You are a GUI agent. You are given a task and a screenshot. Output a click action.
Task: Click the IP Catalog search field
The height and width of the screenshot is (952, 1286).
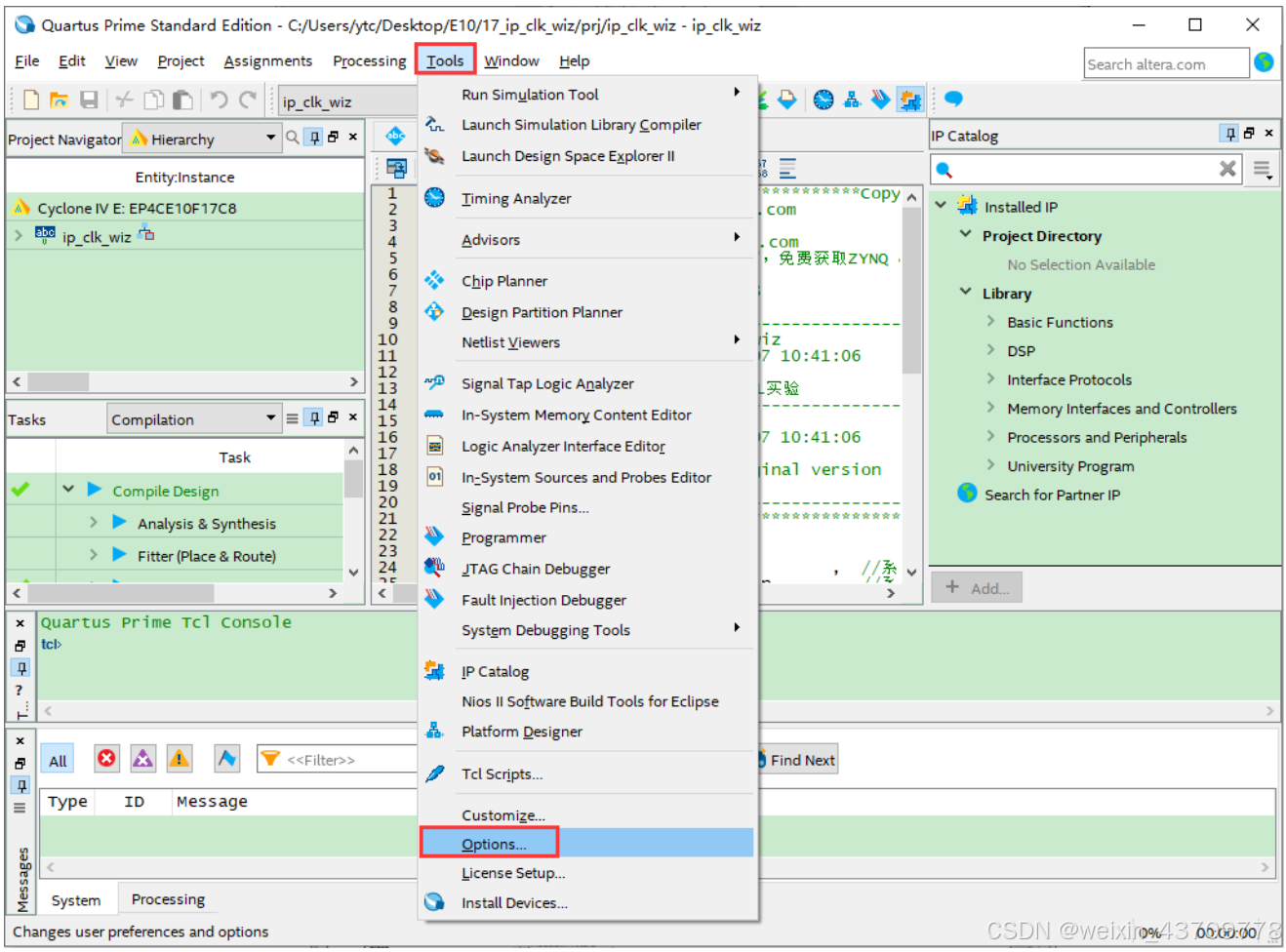[1086, 170]
